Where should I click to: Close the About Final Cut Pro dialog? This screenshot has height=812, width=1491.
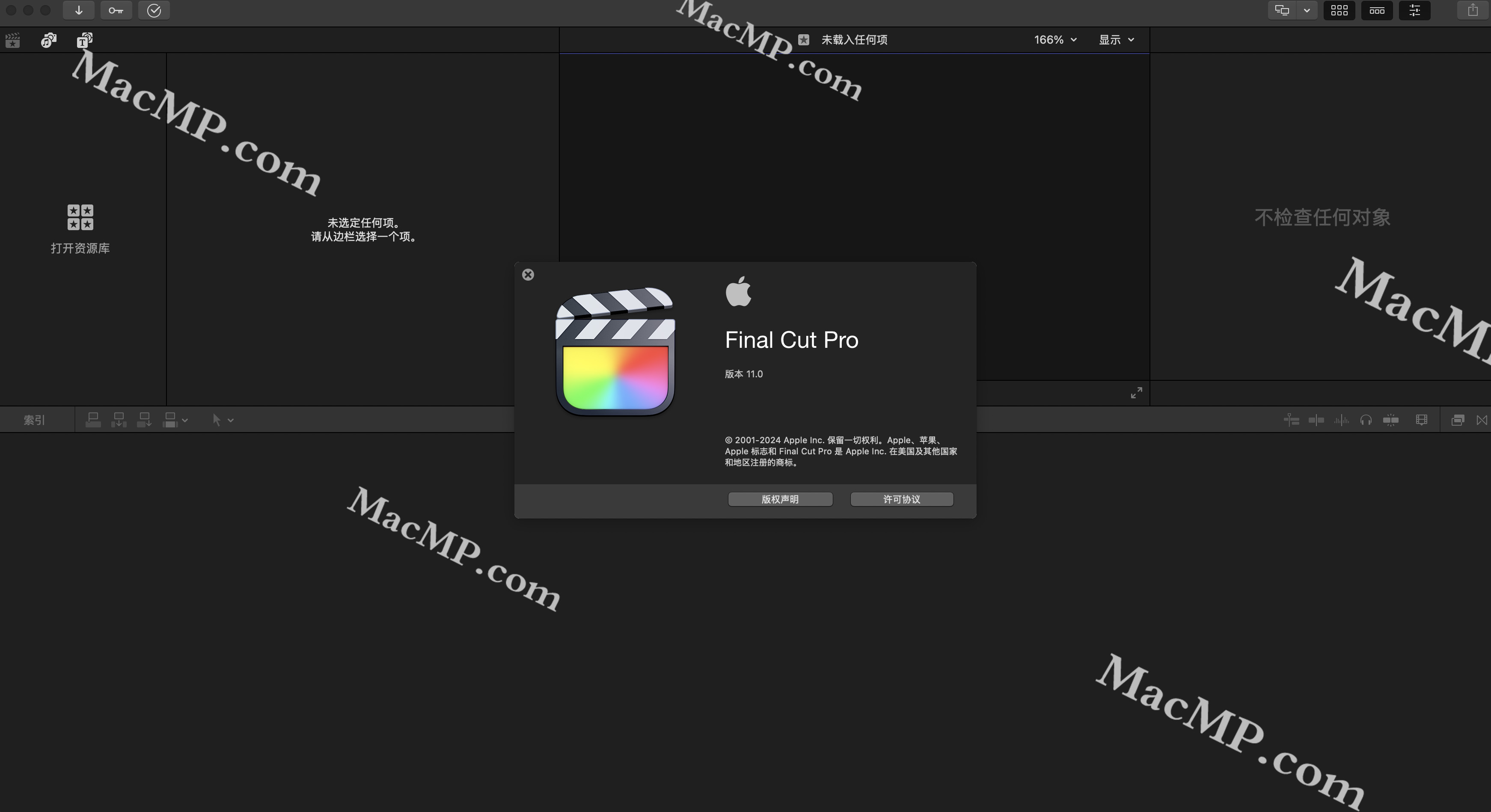tap(528, 275)
